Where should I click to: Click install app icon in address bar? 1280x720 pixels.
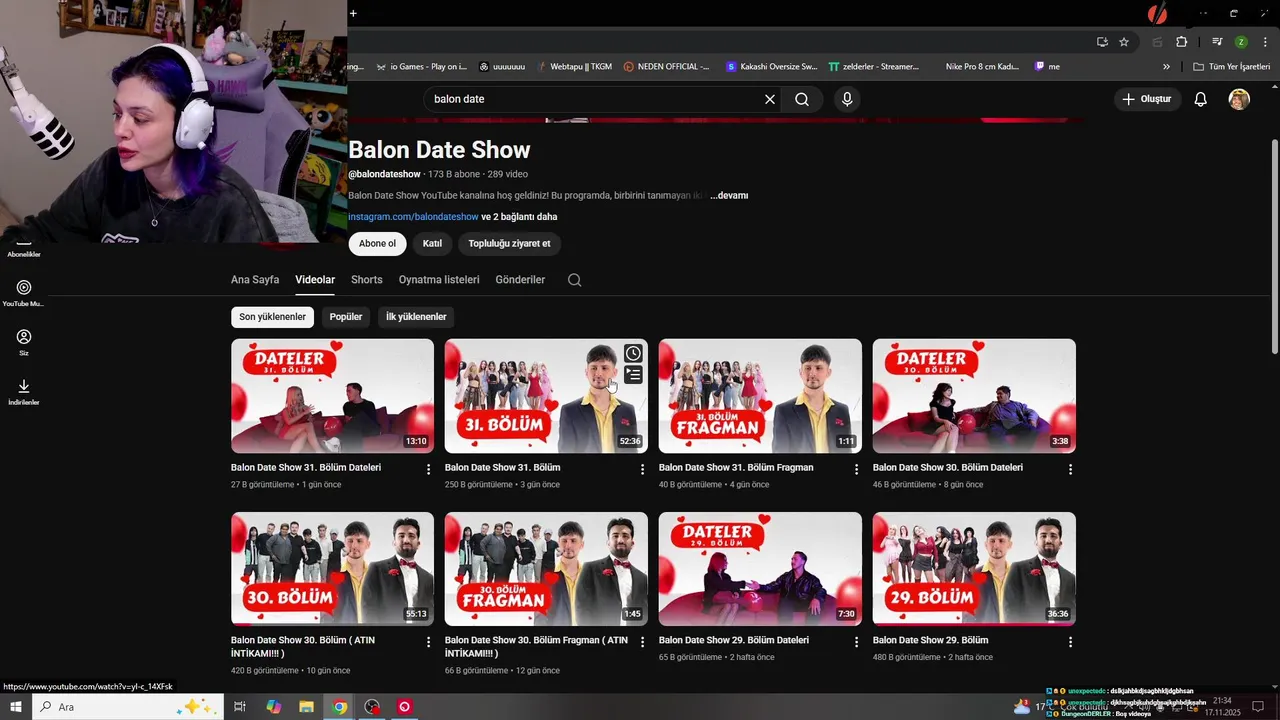click(1102, 42)
